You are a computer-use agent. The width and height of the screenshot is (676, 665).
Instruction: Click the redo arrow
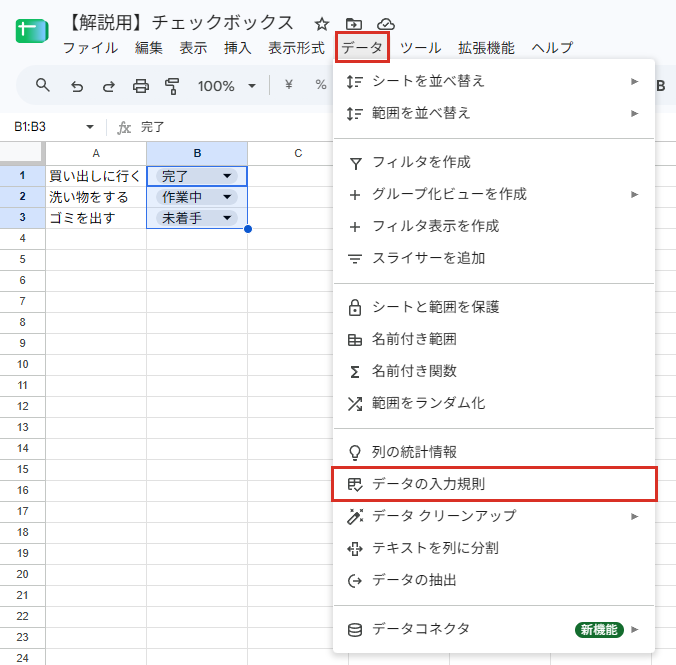(109, 86)
